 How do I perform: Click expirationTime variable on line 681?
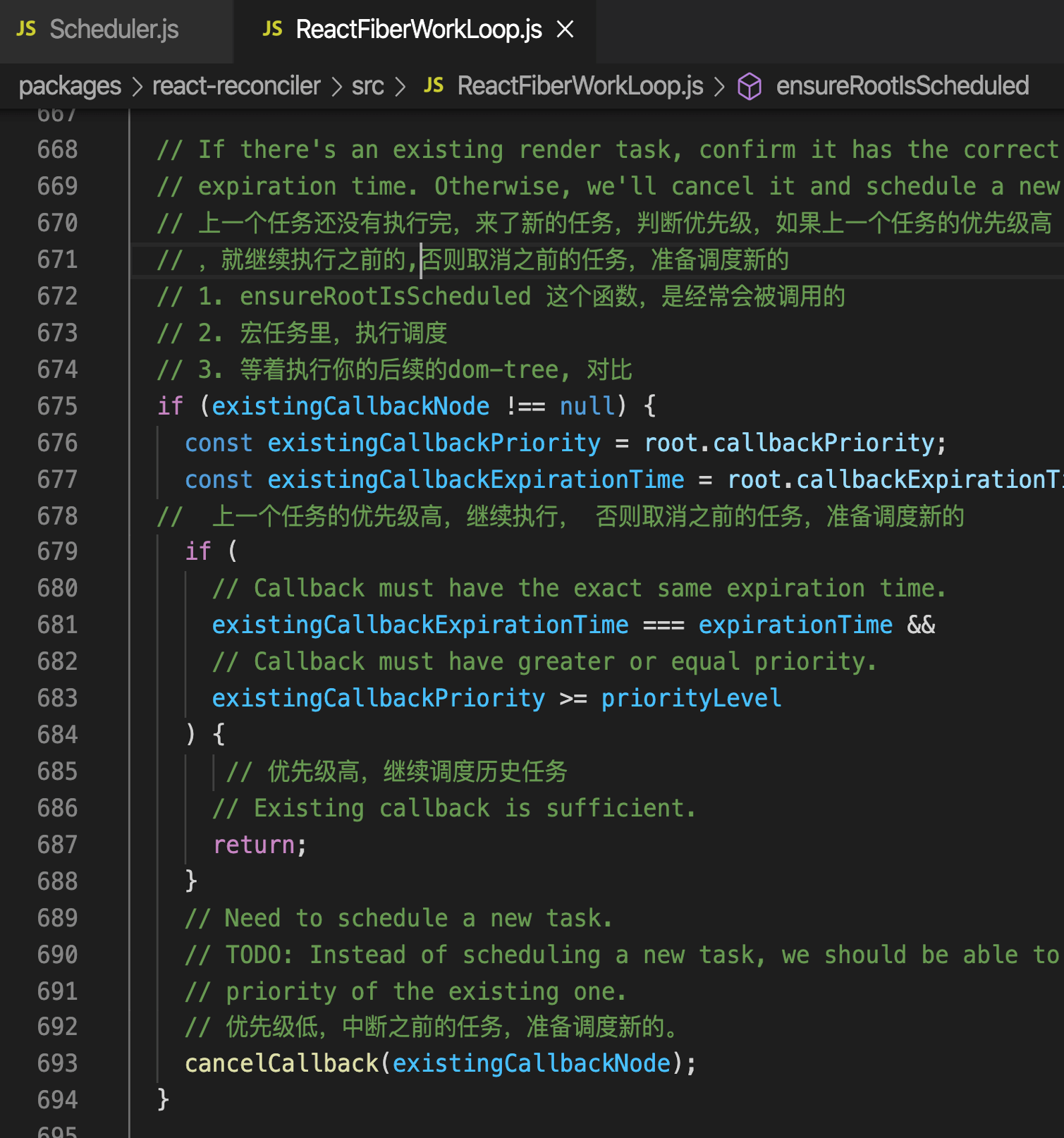795,625
